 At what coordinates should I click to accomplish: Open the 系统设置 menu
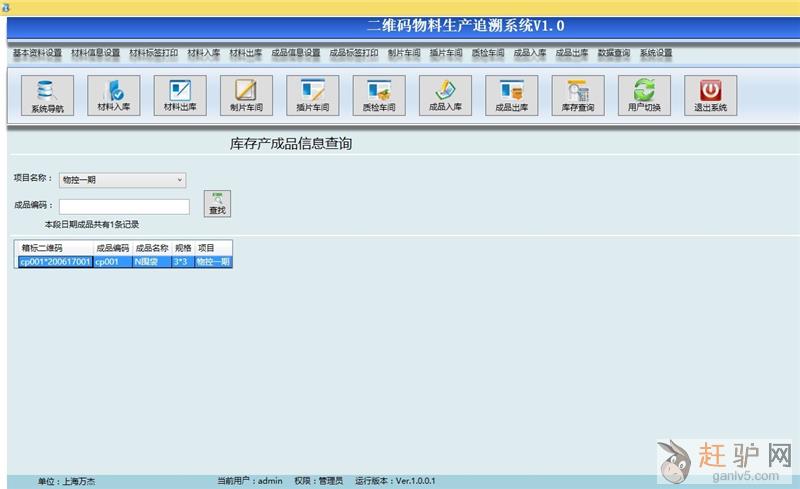pos(656,53)
